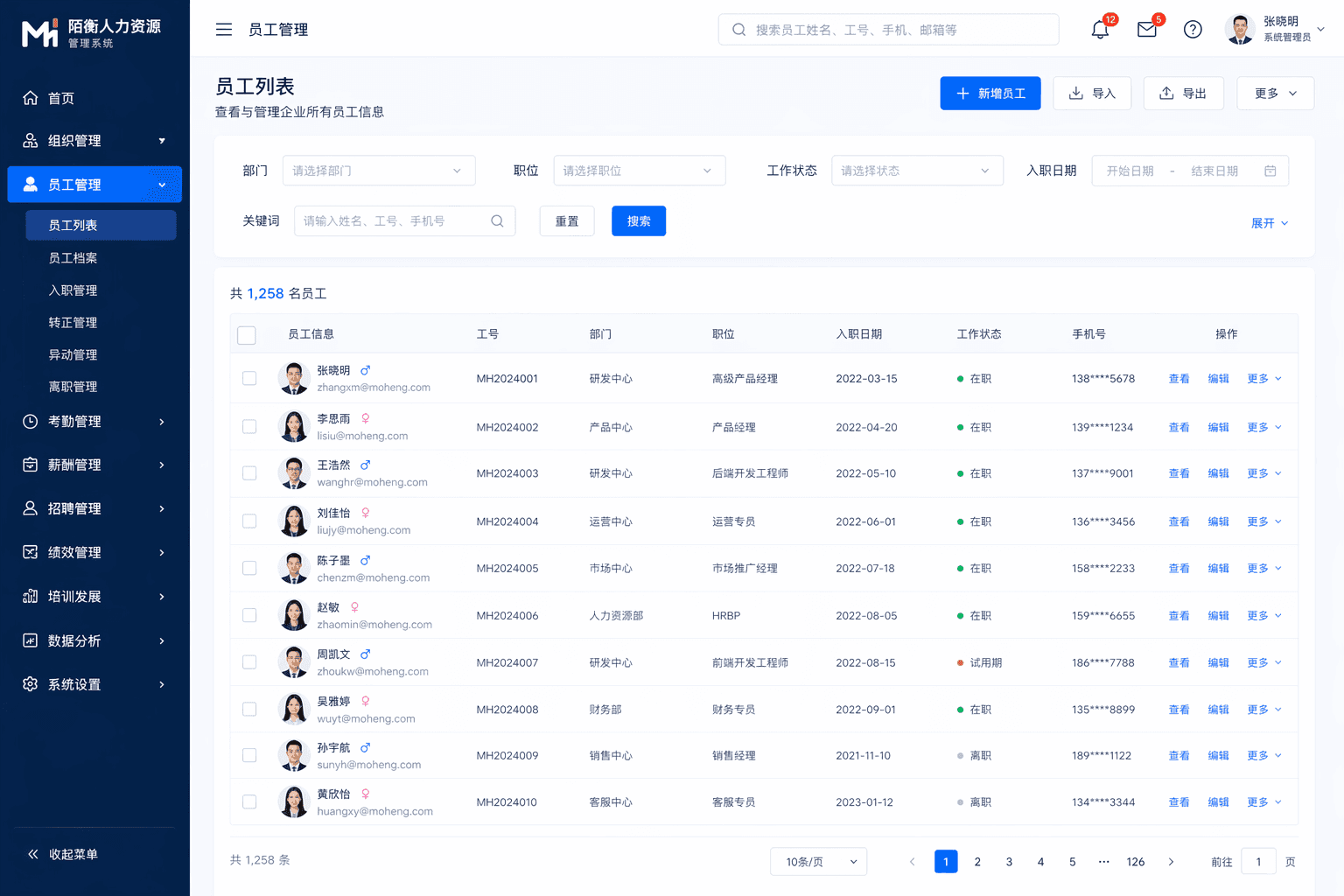Click the double-arrow icon beside 收起菜单
The height and width of the screenshot is (896, 1344).
(x=33, y=855)
